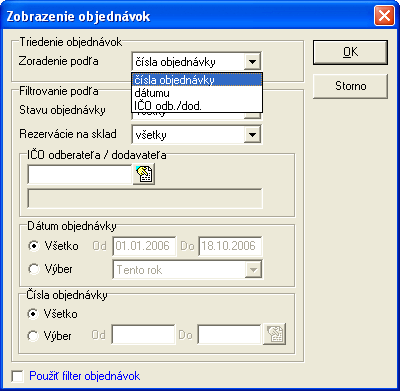Screen dimensions: 400x391
Task: Click the IČO odberateľa input field
Action: (80, 174)
